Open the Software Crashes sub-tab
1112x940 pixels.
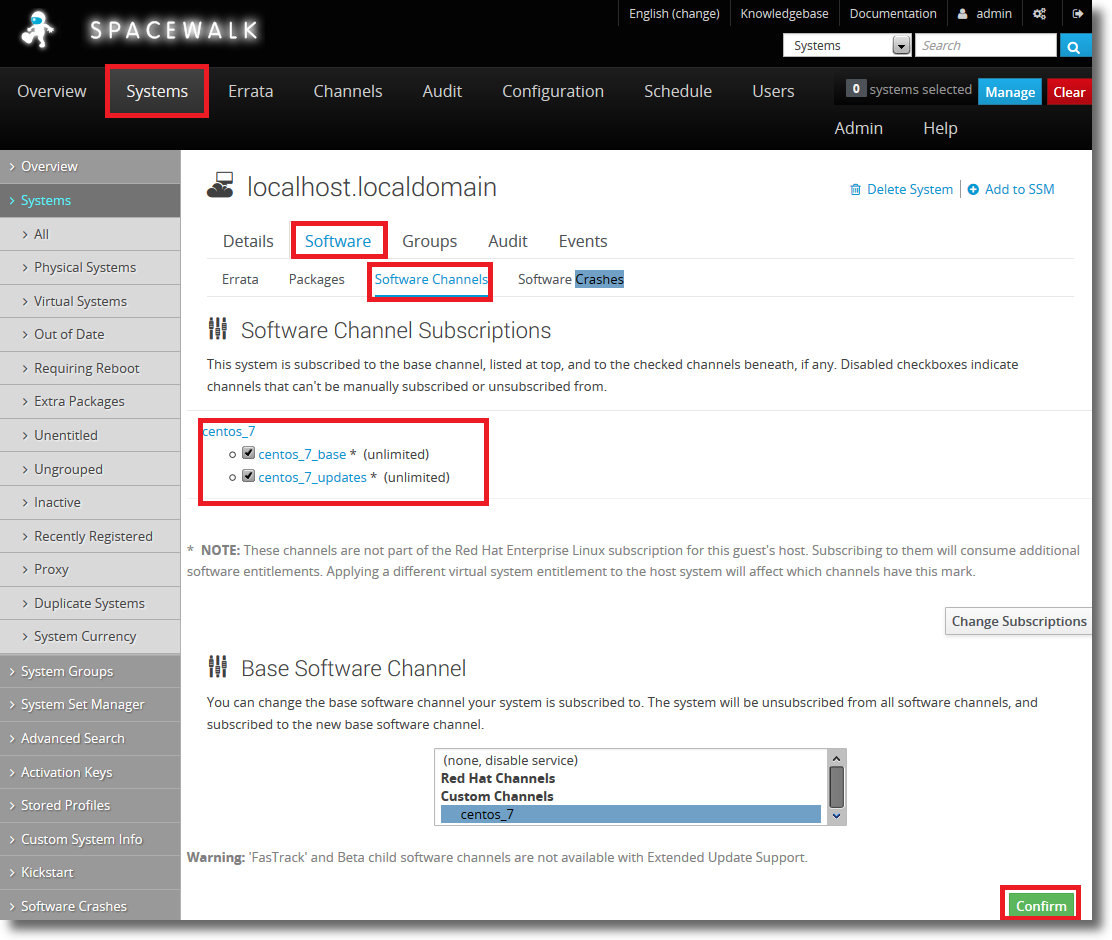tap(571, 280)
